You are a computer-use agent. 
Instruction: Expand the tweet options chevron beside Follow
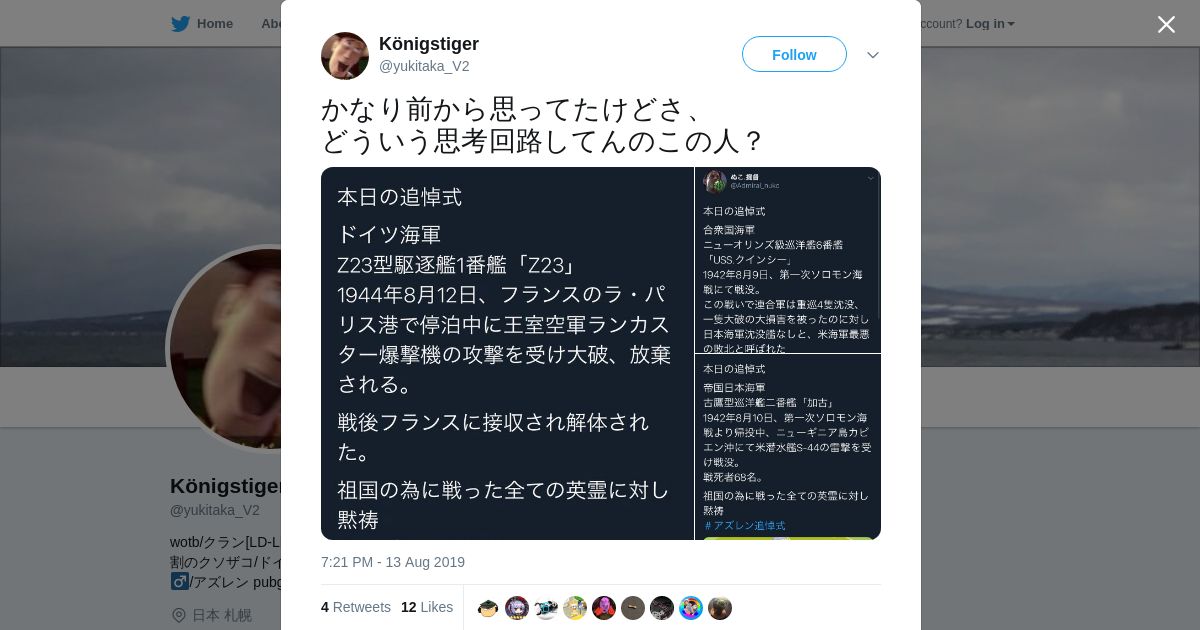point(873,55)
